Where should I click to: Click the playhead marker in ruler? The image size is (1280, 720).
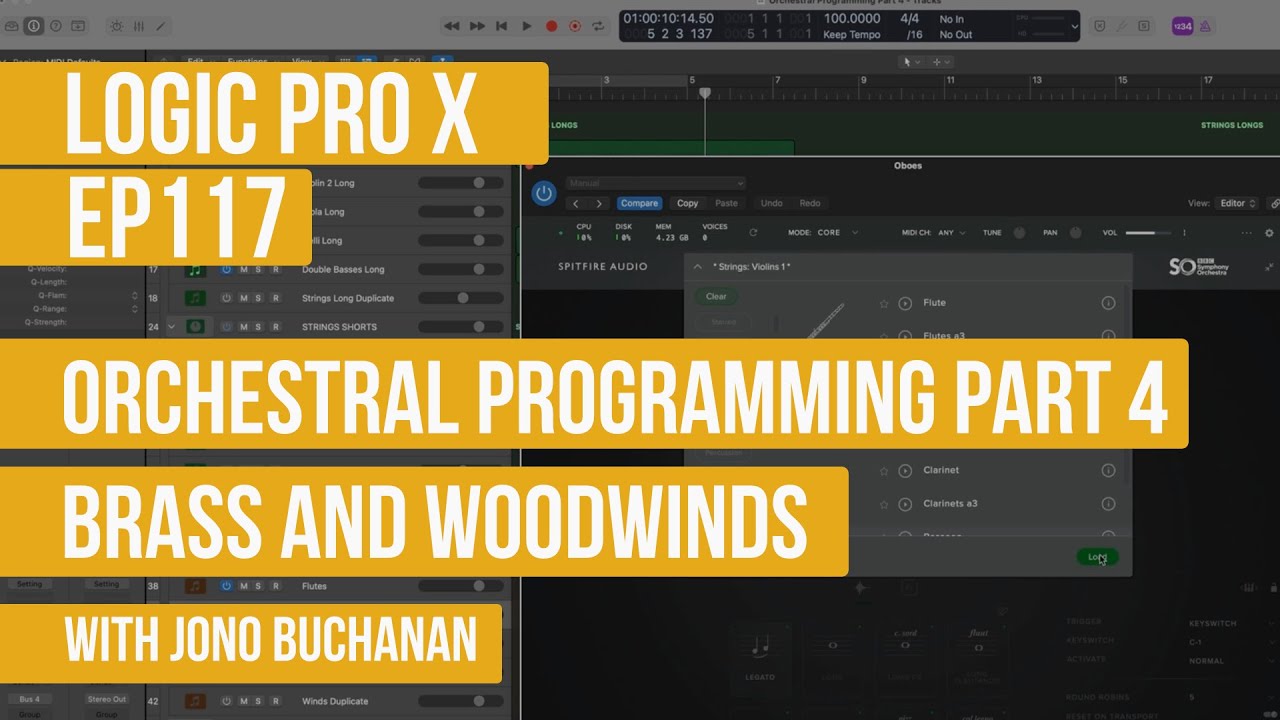[x=705, y=93]
